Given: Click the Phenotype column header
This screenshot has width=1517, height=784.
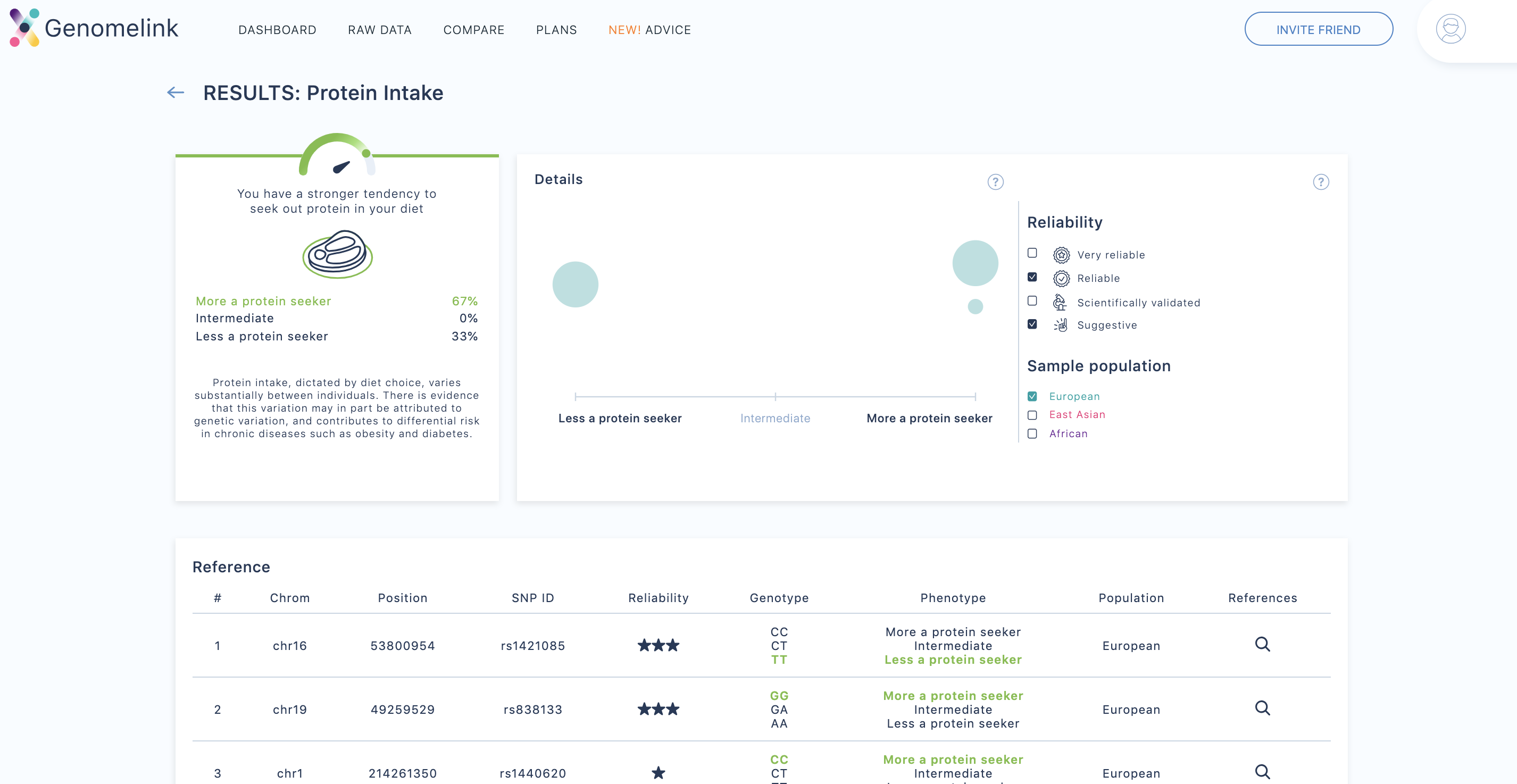Looking at the screenshot, I should (x=953, y=598).
